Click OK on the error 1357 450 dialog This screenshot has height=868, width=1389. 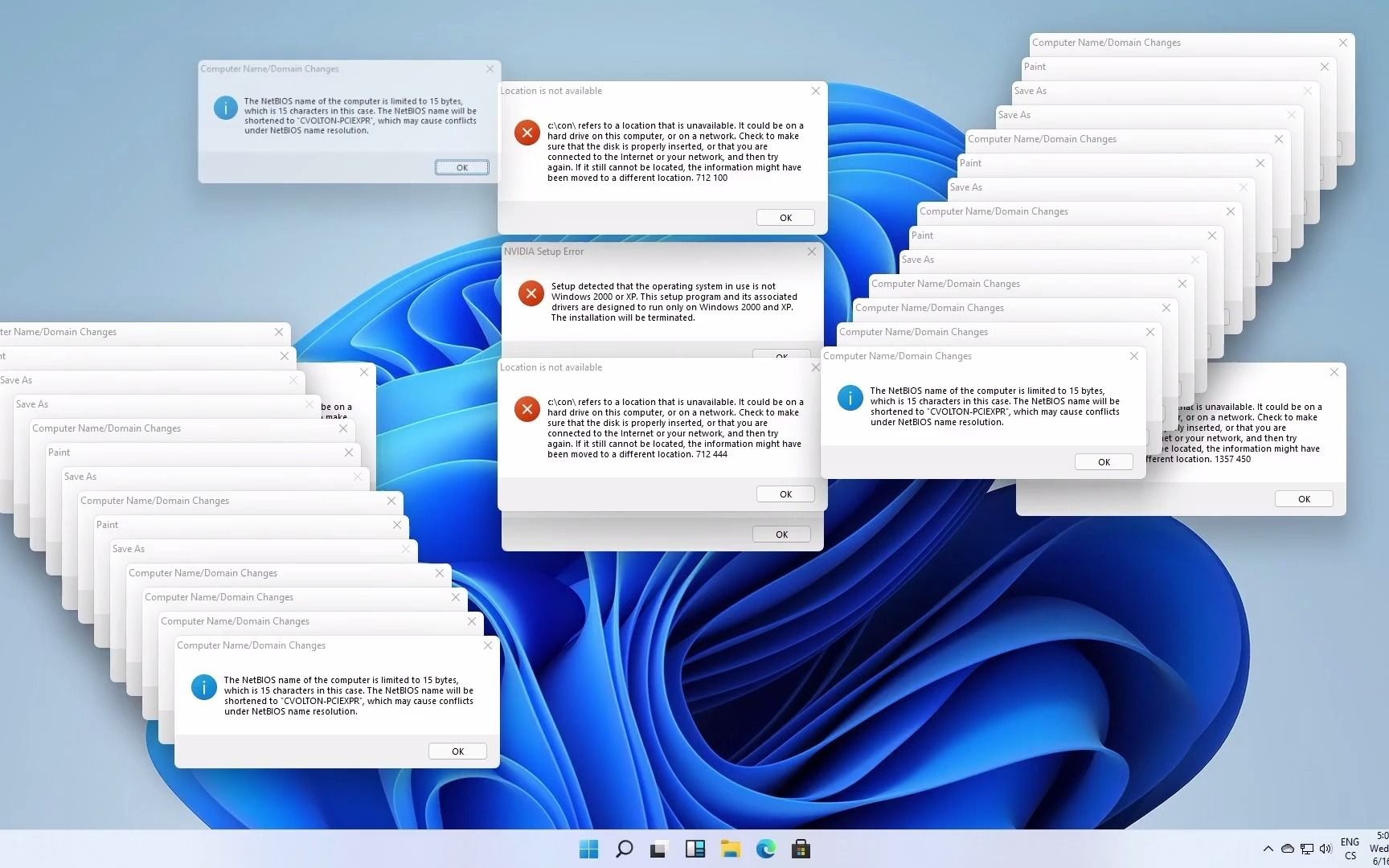(1303, 498)
